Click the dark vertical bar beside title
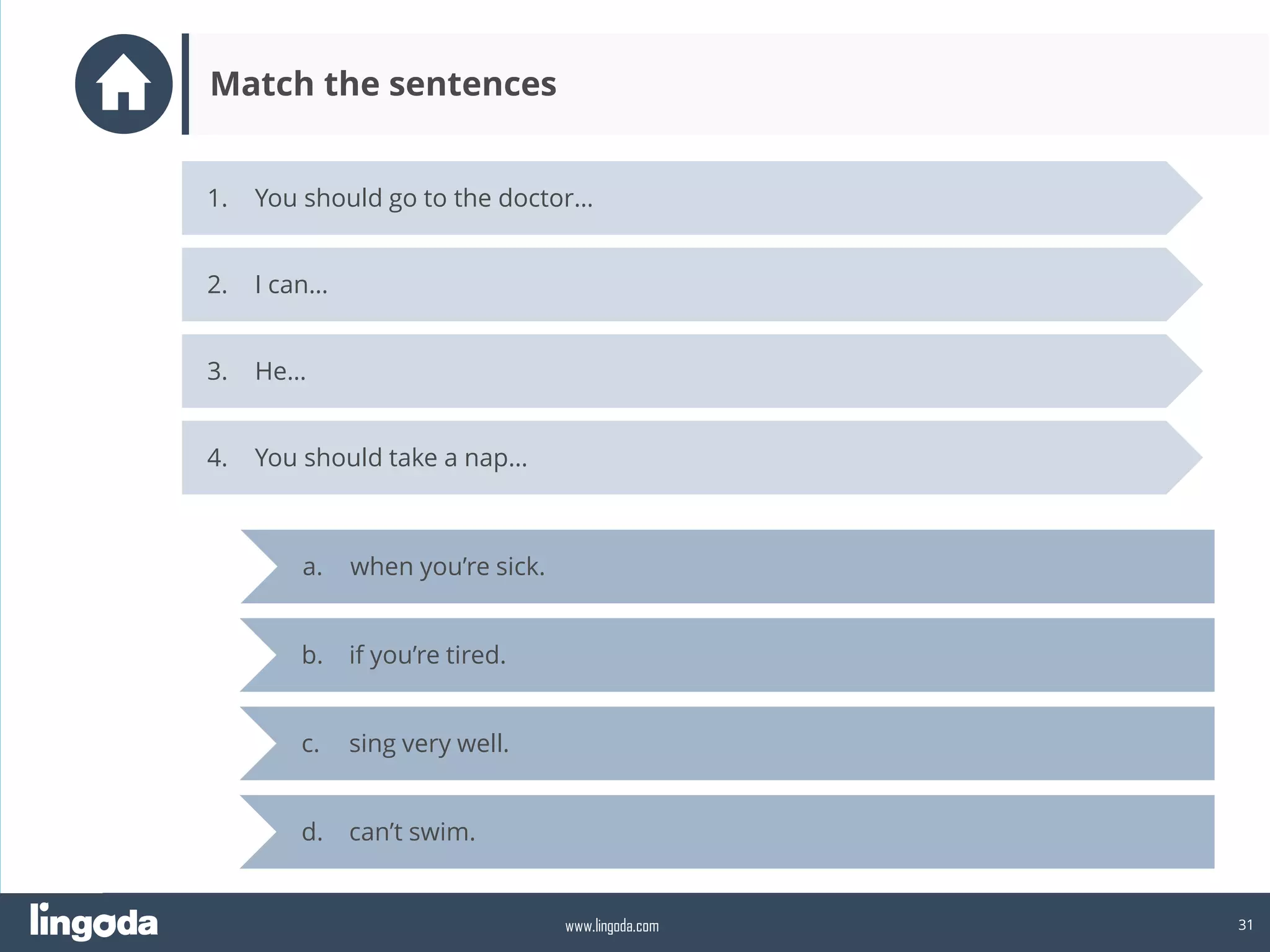This screenshot has width=1270, height=952. pyautogui.click(x=185, y=84)
